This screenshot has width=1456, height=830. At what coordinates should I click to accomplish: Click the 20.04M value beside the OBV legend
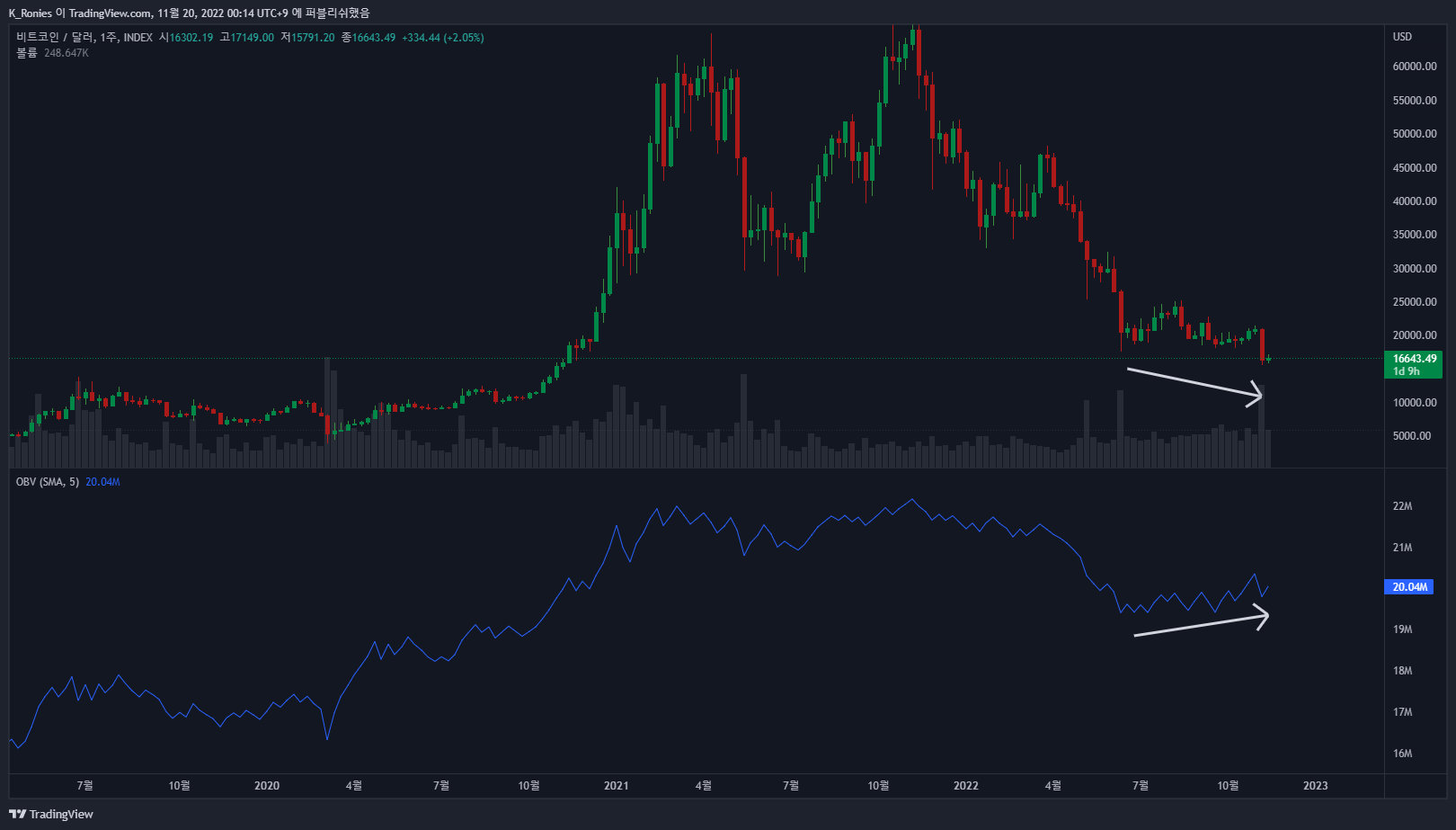(x=102, y=482)
